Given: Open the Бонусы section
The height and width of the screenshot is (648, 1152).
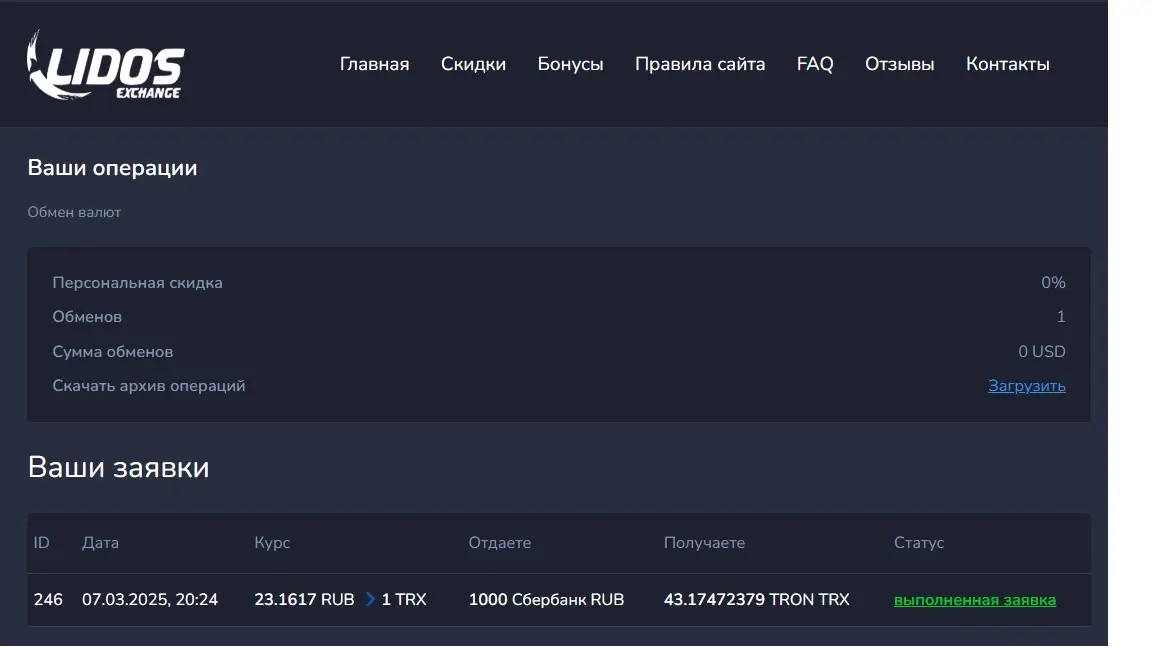Looking at the screenshot, I should [570, 64].
